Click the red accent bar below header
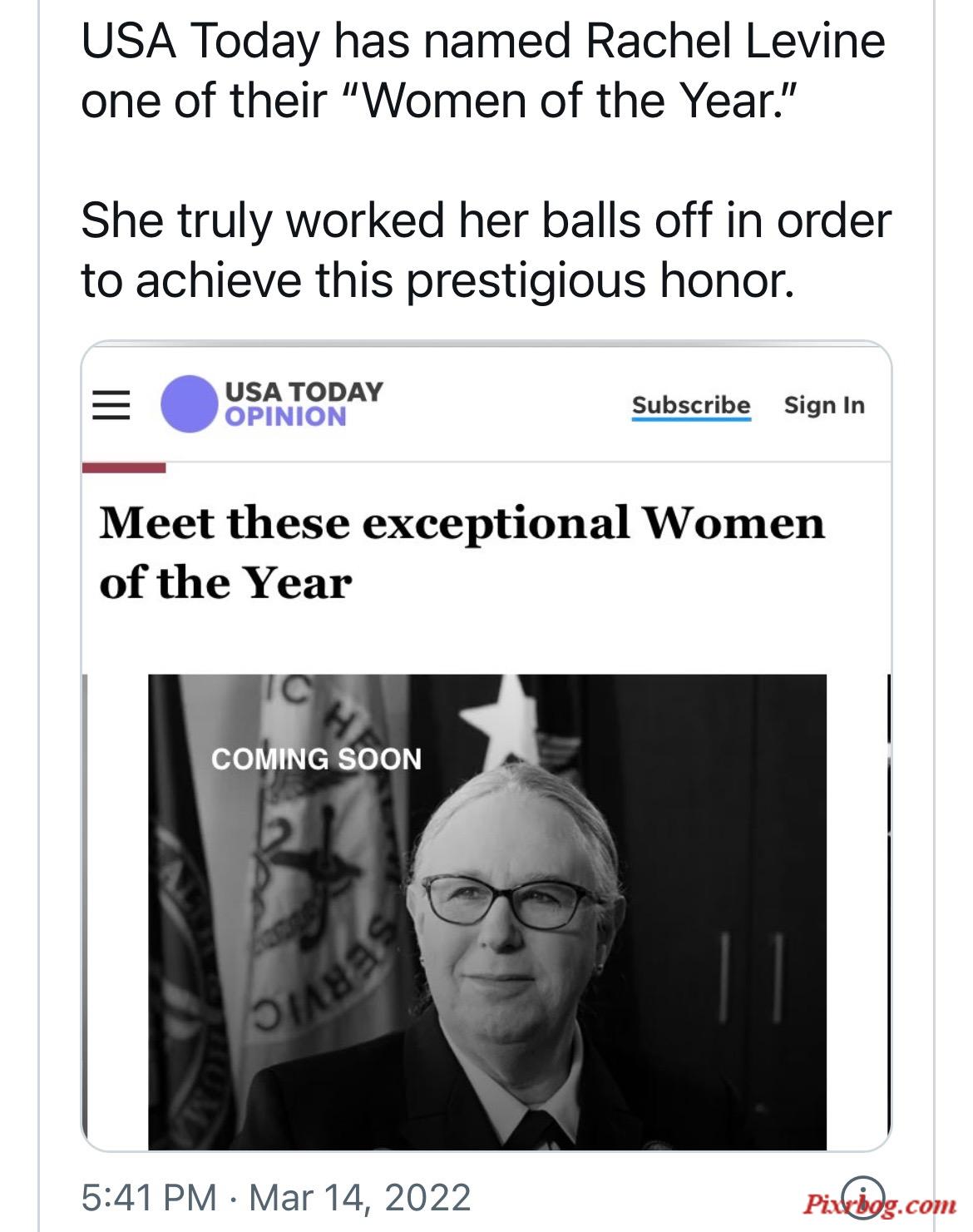The height and width of the screenshot is (1232, 973). coord(124,468)
